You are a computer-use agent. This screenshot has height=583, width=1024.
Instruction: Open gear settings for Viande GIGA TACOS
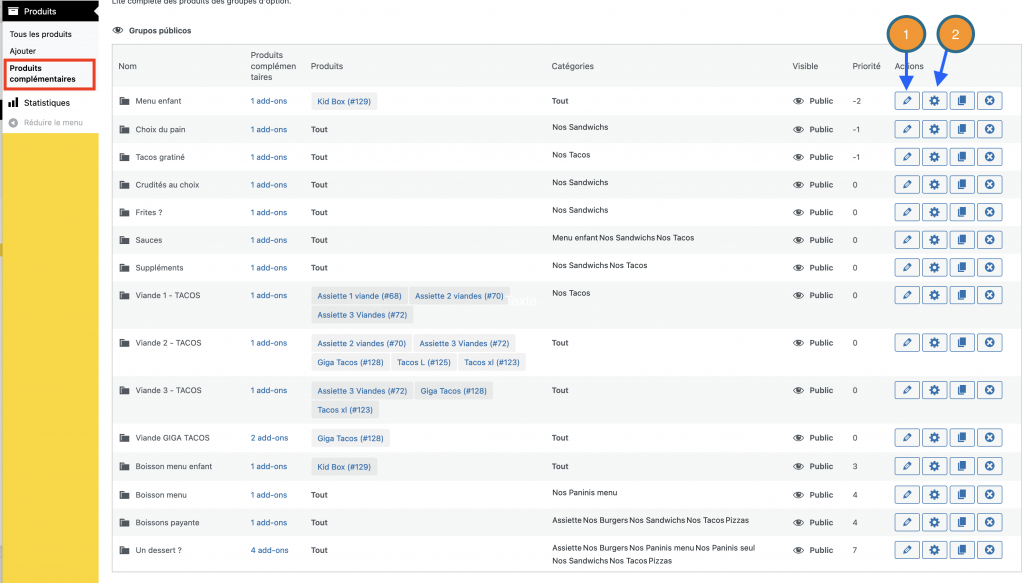[935, 438]
